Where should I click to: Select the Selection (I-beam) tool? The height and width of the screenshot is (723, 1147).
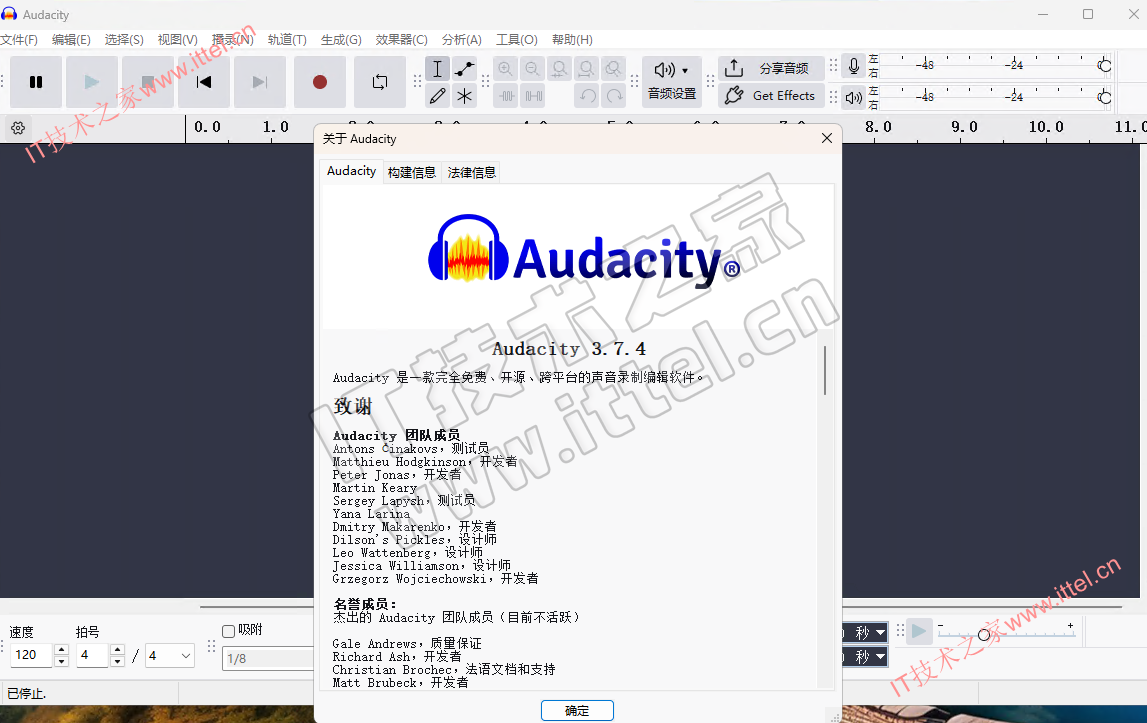tap(437, 69)
